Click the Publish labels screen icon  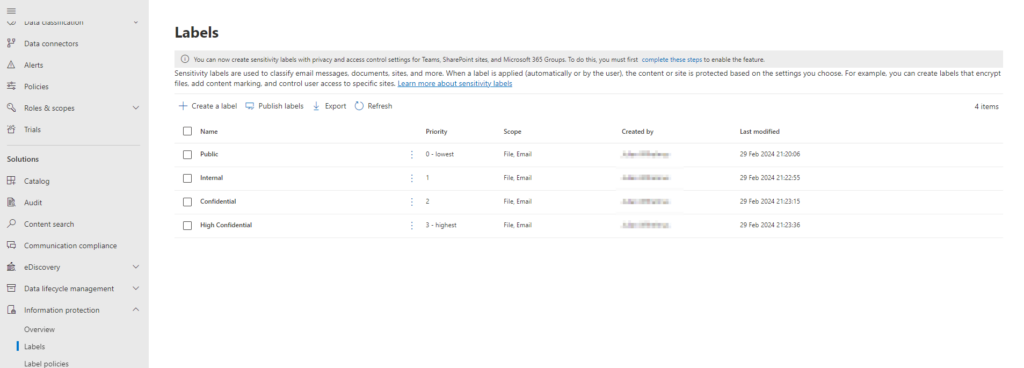tap(249, 106)
